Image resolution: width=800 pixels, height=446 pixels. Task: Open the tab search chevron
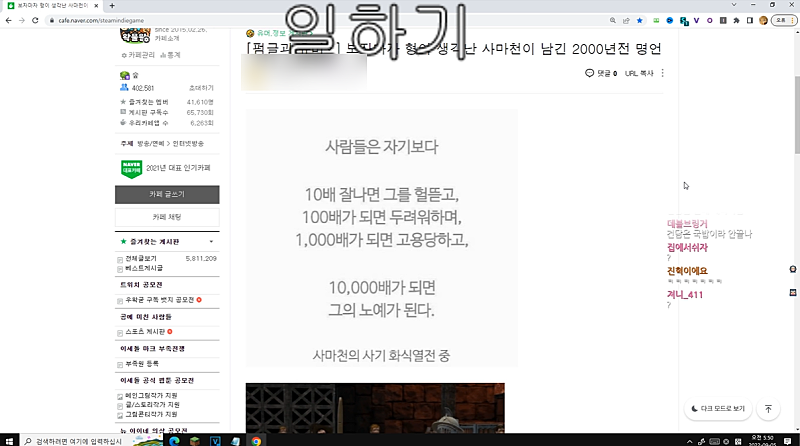(734, 5)
